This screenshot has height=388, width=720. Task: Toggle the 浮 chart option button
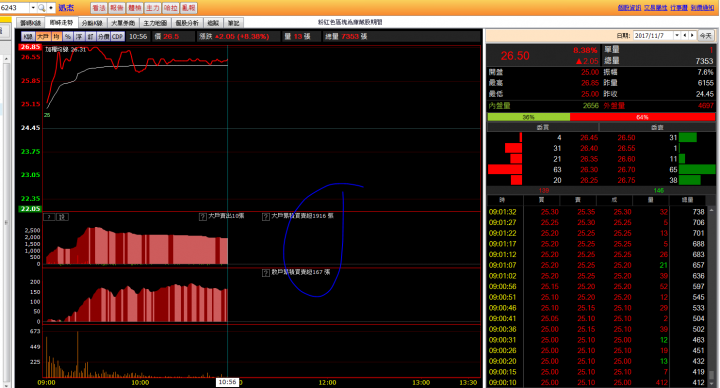click(79, 36)
